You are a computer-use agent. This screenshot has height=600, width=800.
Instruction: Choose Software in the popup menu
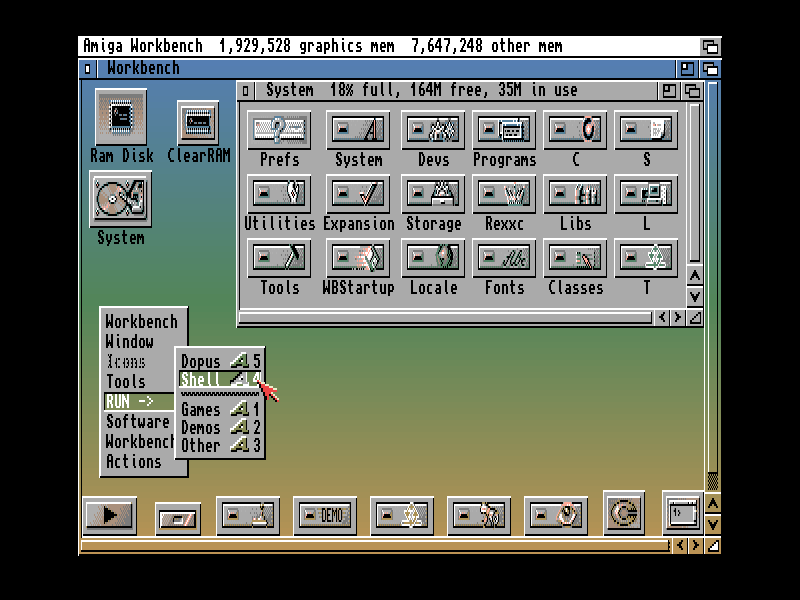139,421
